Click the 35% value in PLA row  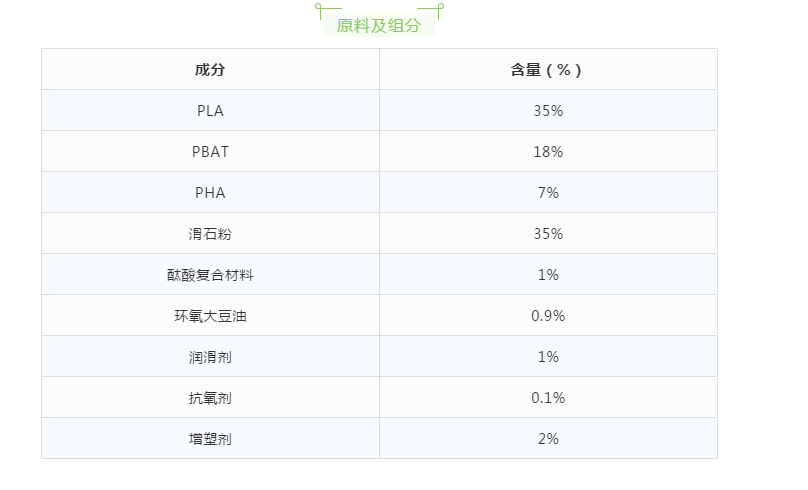click(x=548, y=110)
